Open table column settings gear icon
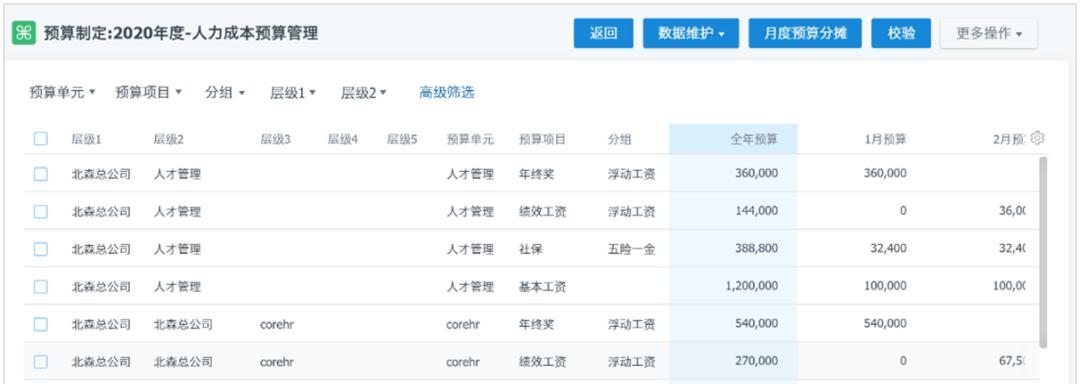Image resolution: width=1080 pixels, height=384 pixels. pos(1037,138)
